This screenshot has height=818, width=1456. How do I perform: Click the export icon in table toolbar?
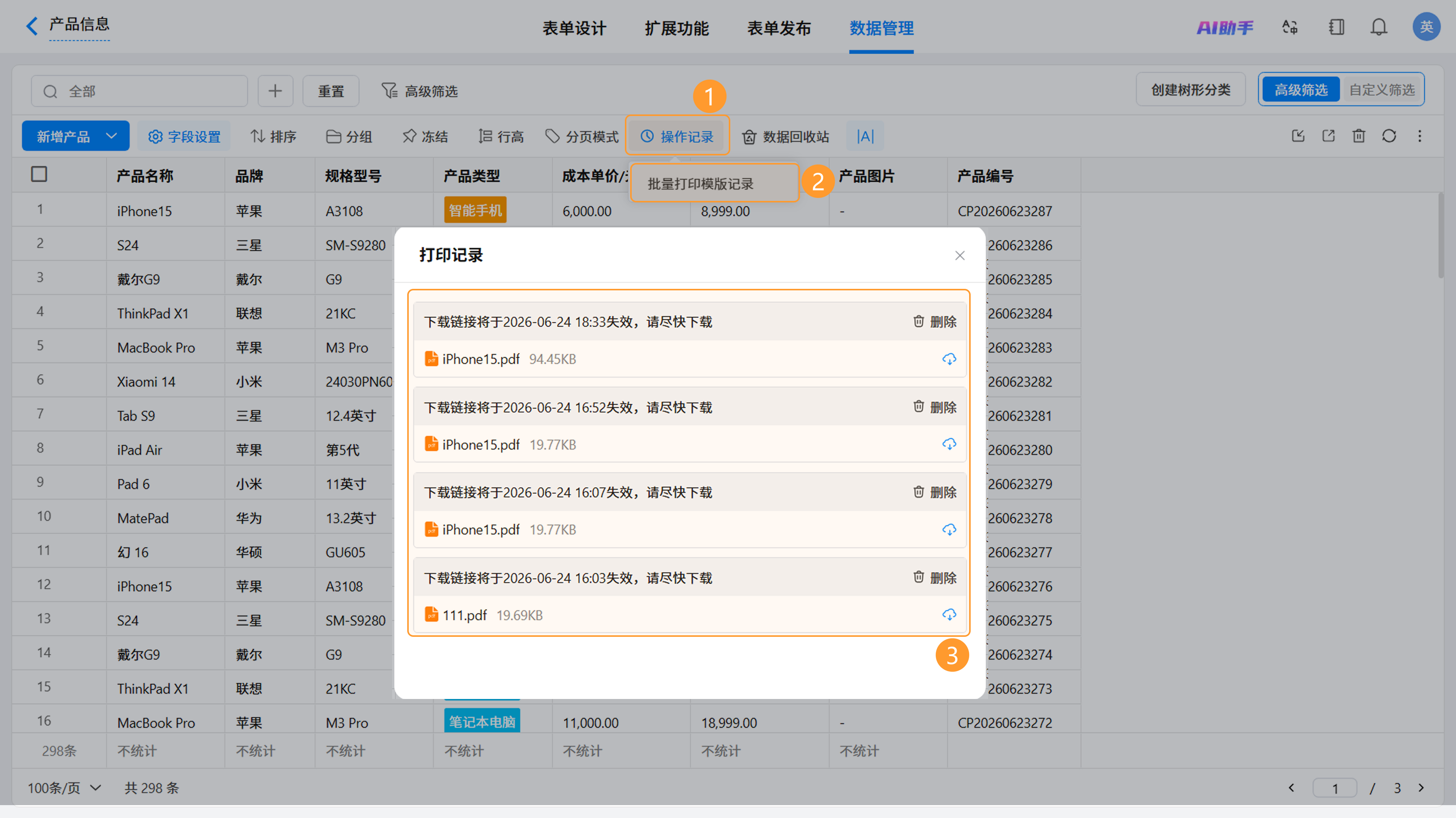coord(1328,136)
